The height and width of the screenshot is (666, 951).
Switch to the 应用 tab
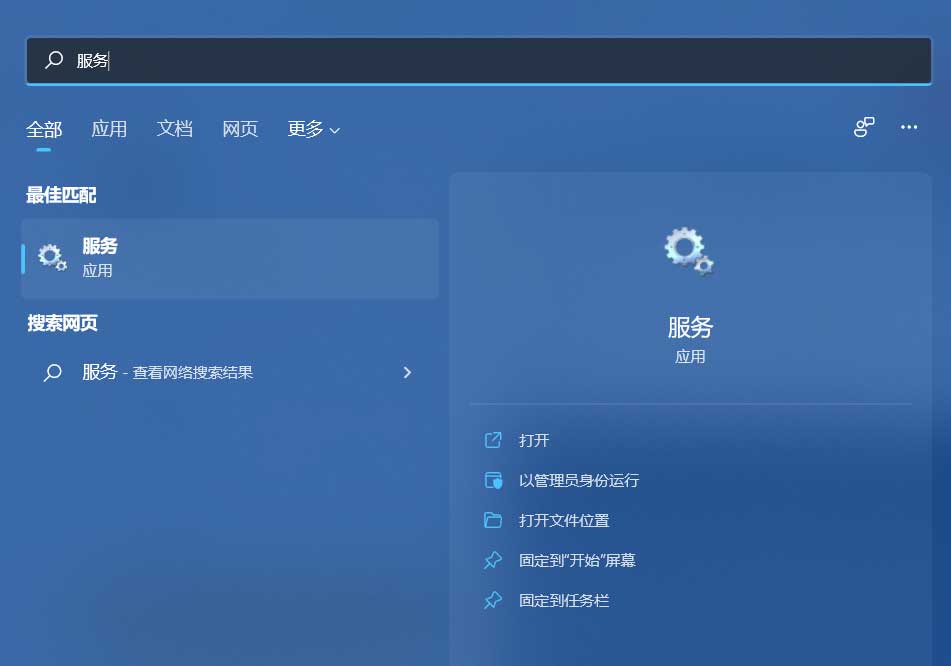tap(109, 129)
